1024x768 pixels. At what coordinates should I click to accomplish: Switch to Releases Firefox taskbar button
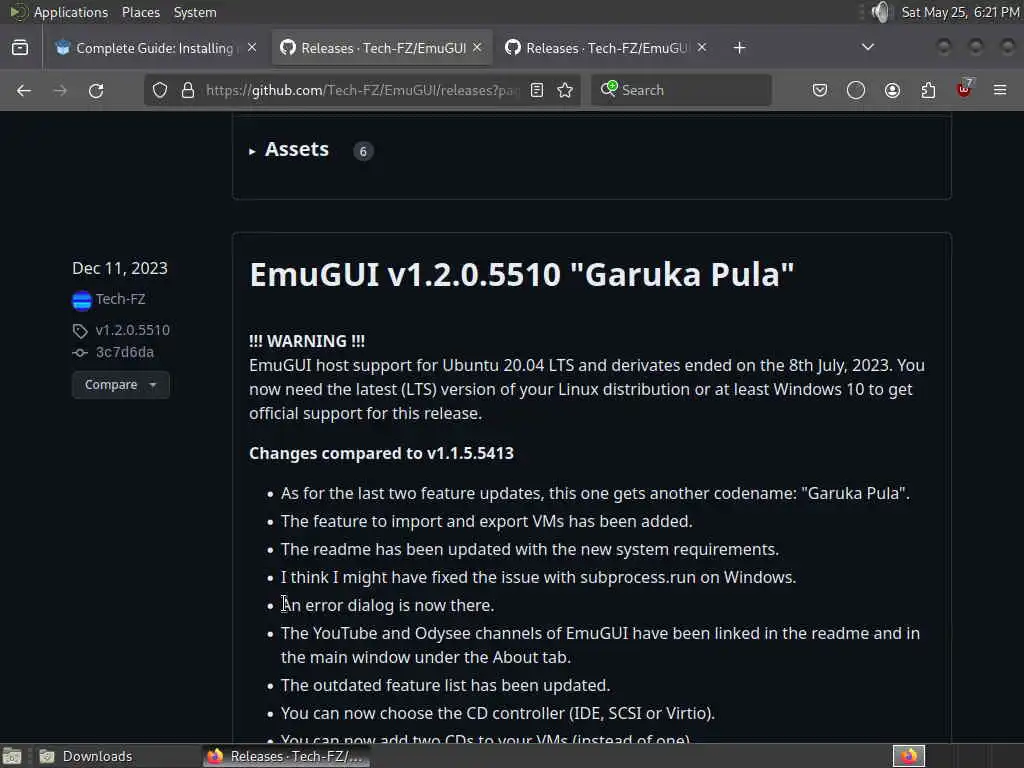(x=286, y=756)
